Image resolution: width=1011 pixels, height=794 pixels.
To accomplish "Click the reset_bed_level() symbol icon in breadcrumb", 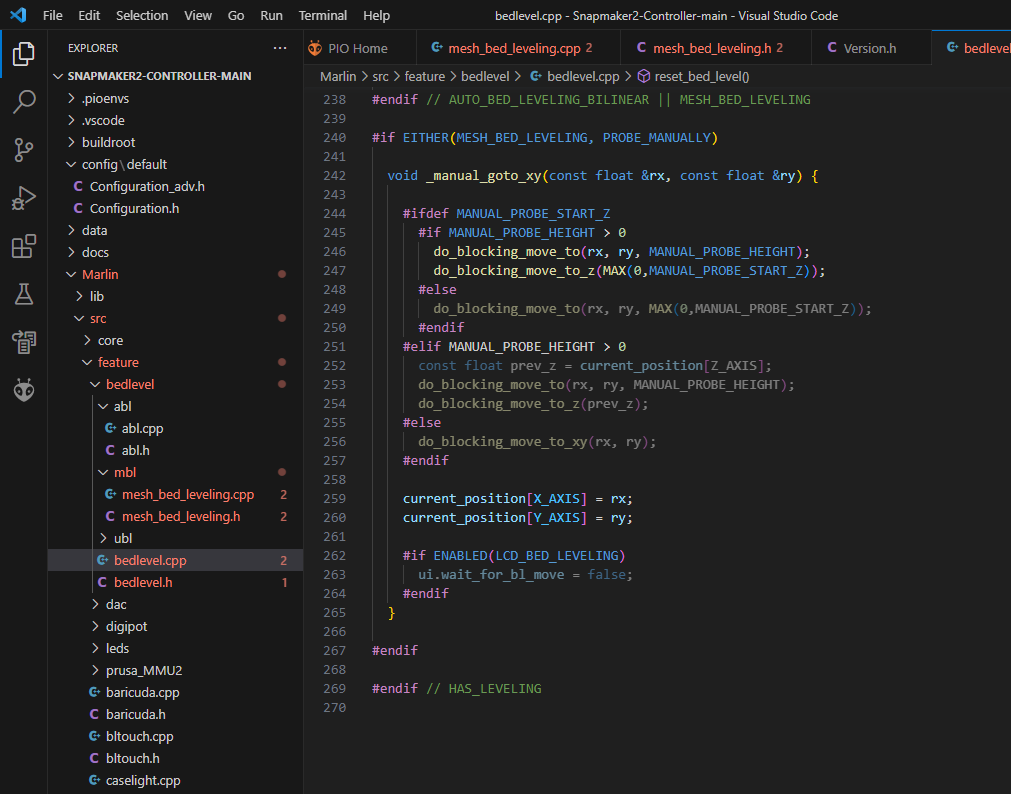I will coord(643,76).
